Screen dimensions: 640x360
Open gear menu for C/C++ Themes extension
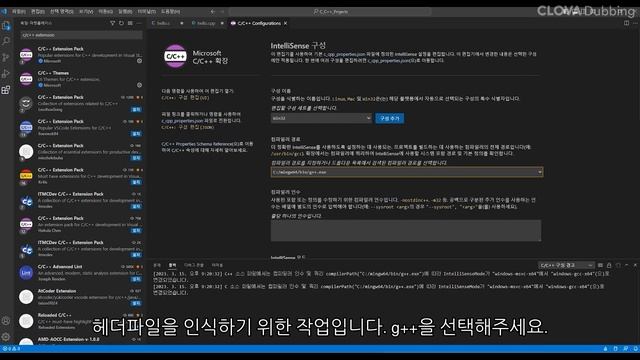[x=139, y=85]
